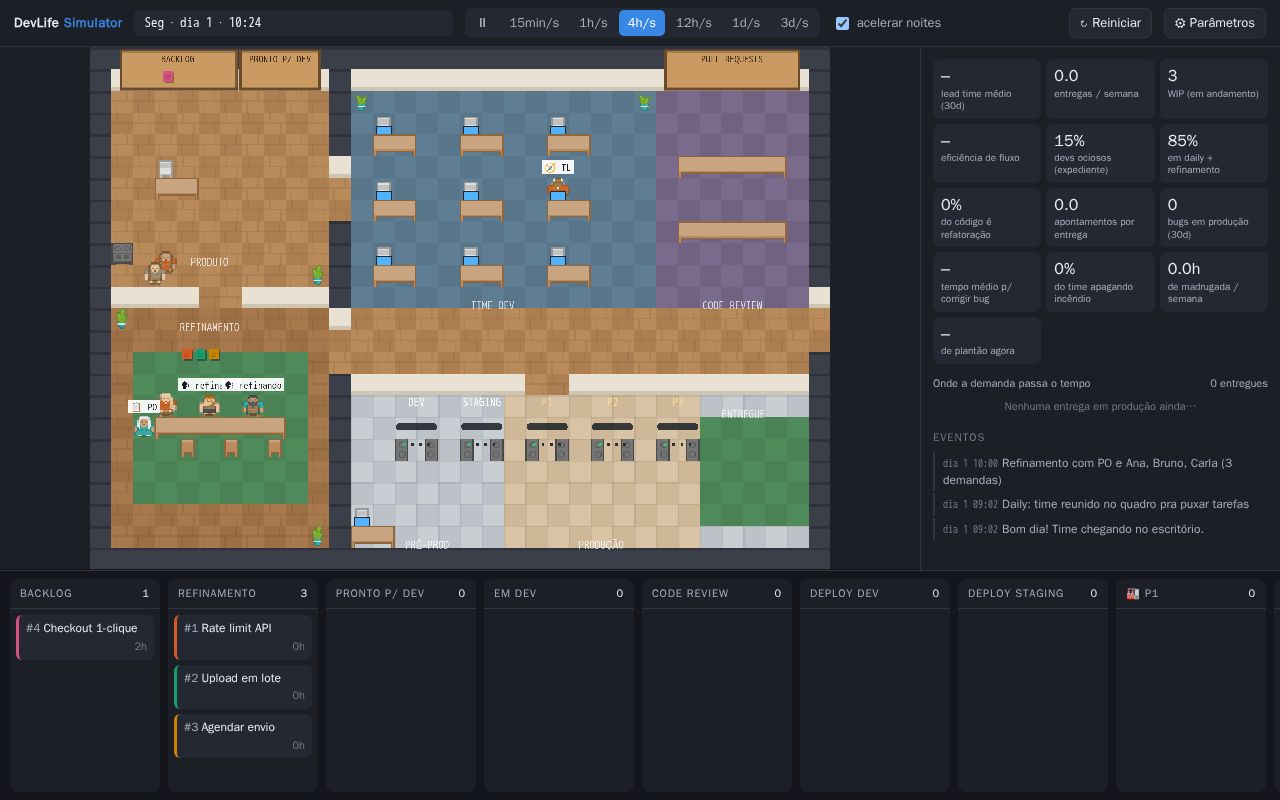Click the Daily: time reunido event

pyautogui.click(x=1100, y=504)
